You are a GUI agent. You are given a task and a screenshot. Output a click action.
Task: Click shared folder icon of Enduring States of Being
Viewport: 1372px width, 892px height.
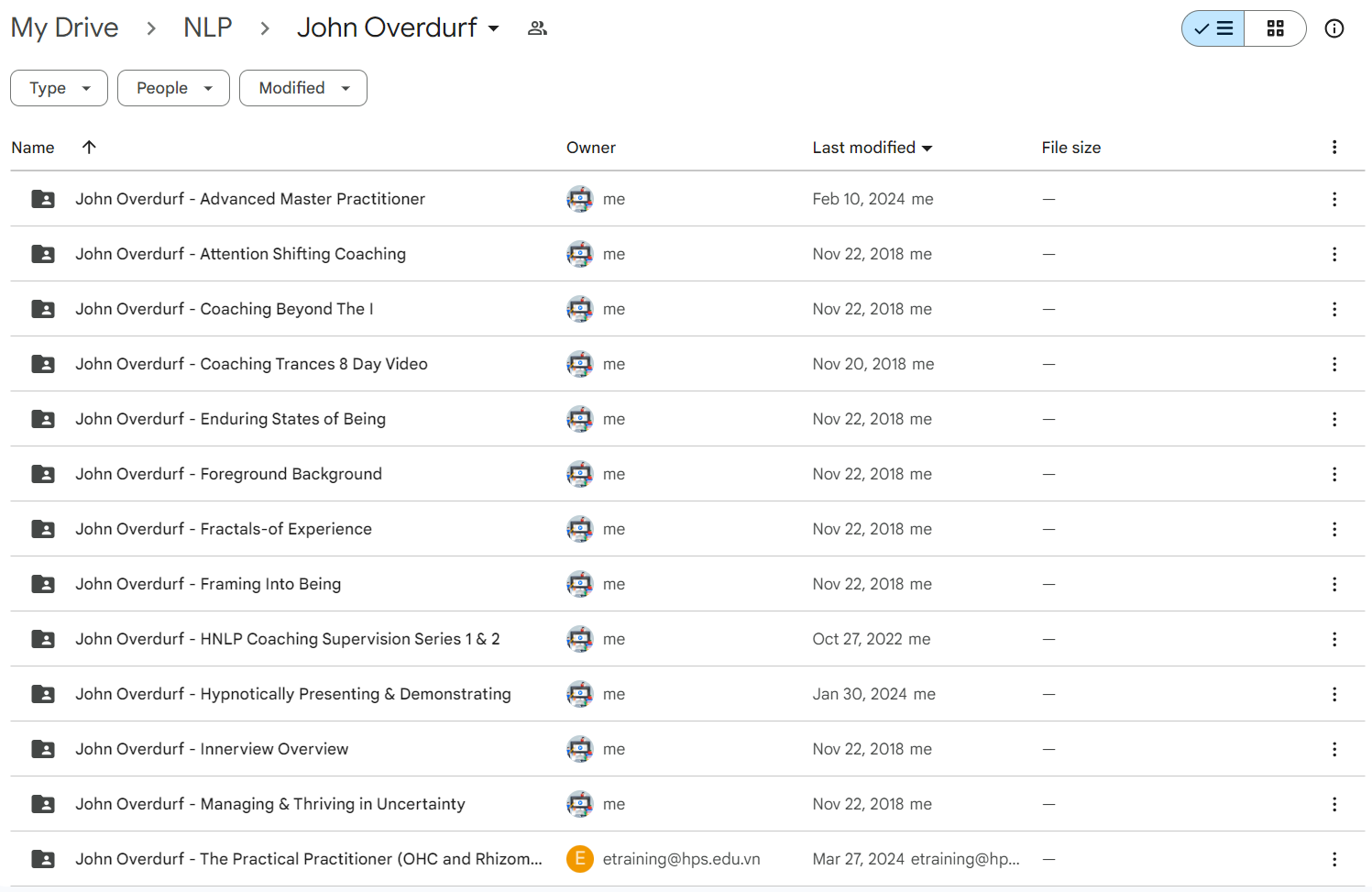(x=43, y=419)
